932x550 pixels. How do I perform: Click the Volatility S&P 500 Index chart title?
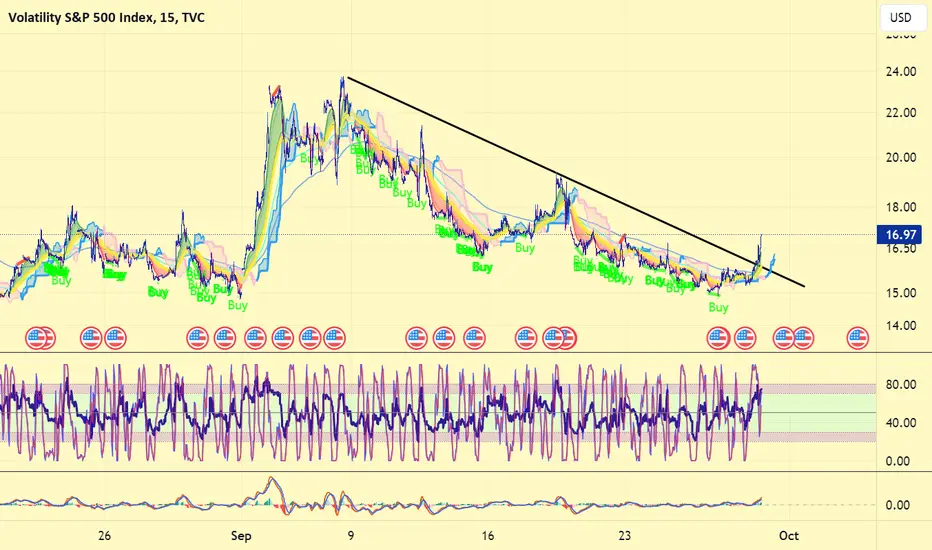106,18
